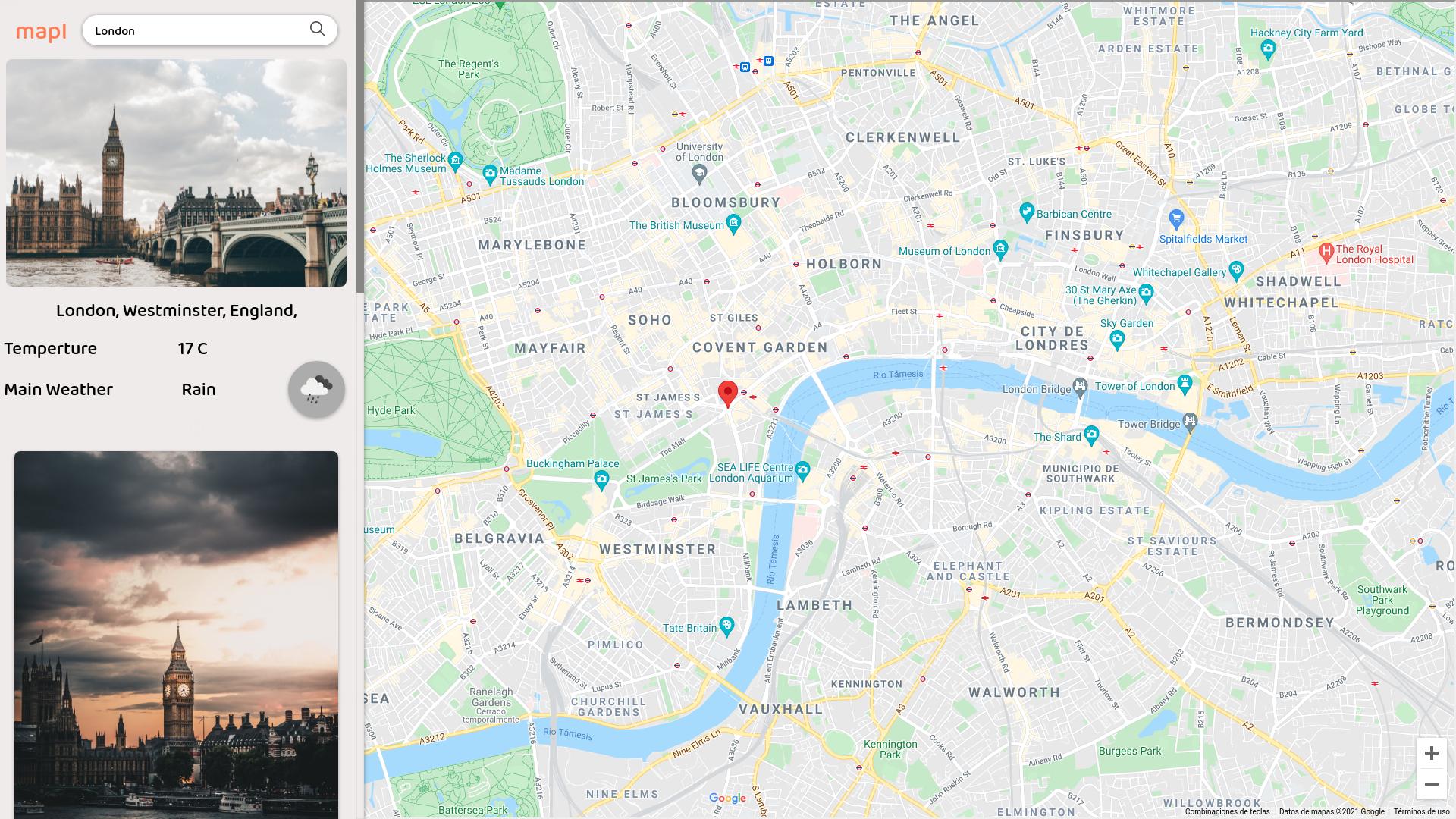Select the Tower of London marker
1456x819 pixels.
1185,384
